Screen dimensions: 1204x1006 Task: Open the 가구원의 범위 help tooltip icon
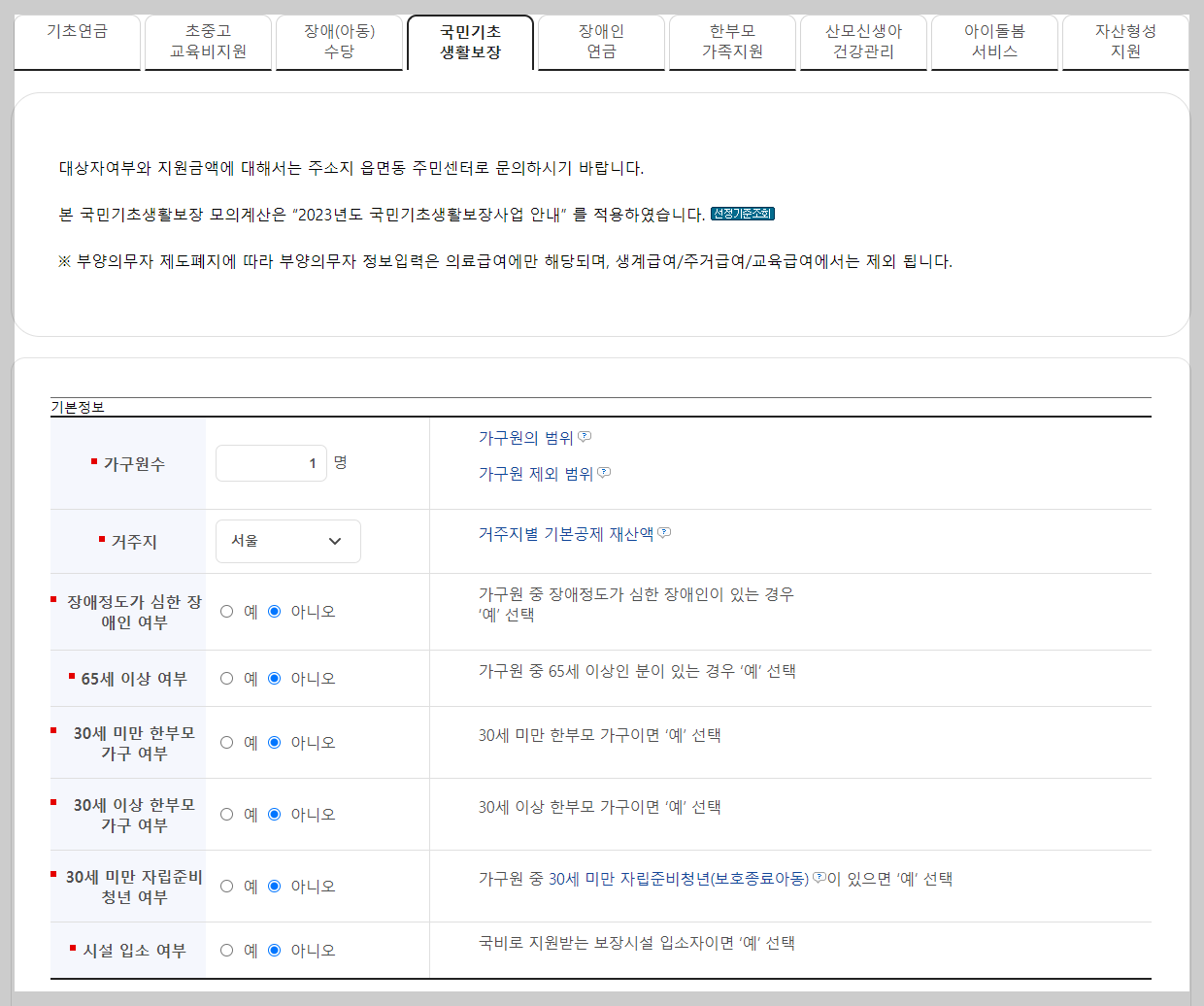[x=585, y=436]
